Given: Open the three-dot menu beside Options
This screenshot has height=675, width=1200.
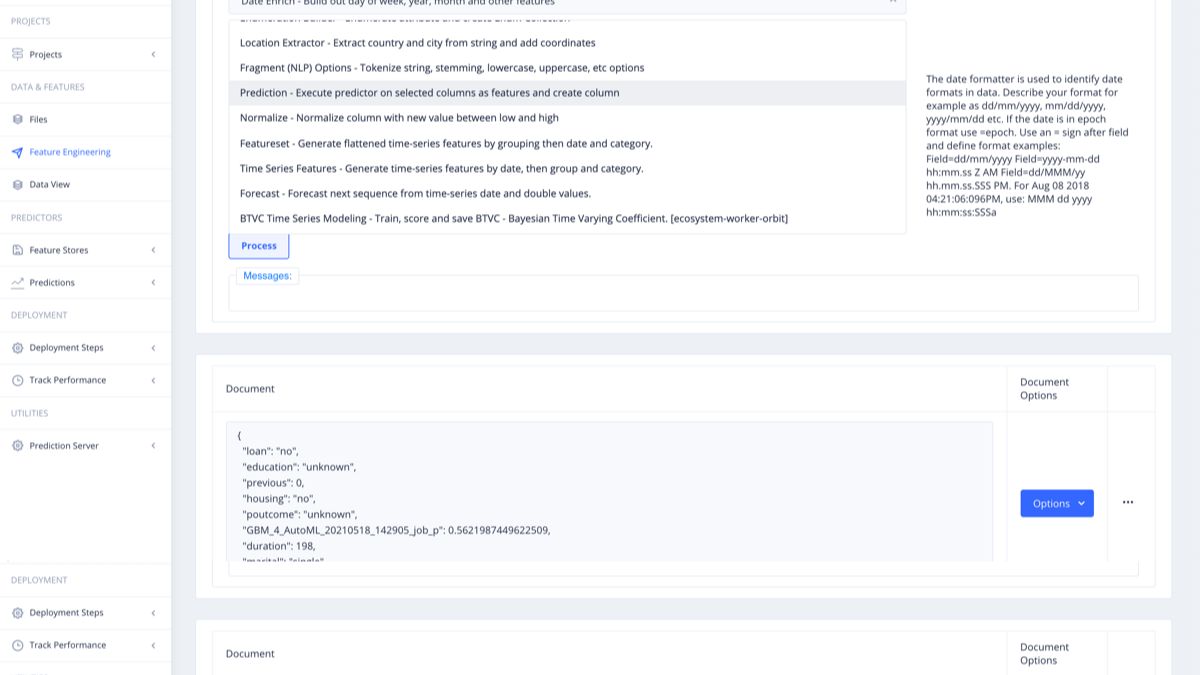Looking at the screenshot, I should tap(1128, 503).
